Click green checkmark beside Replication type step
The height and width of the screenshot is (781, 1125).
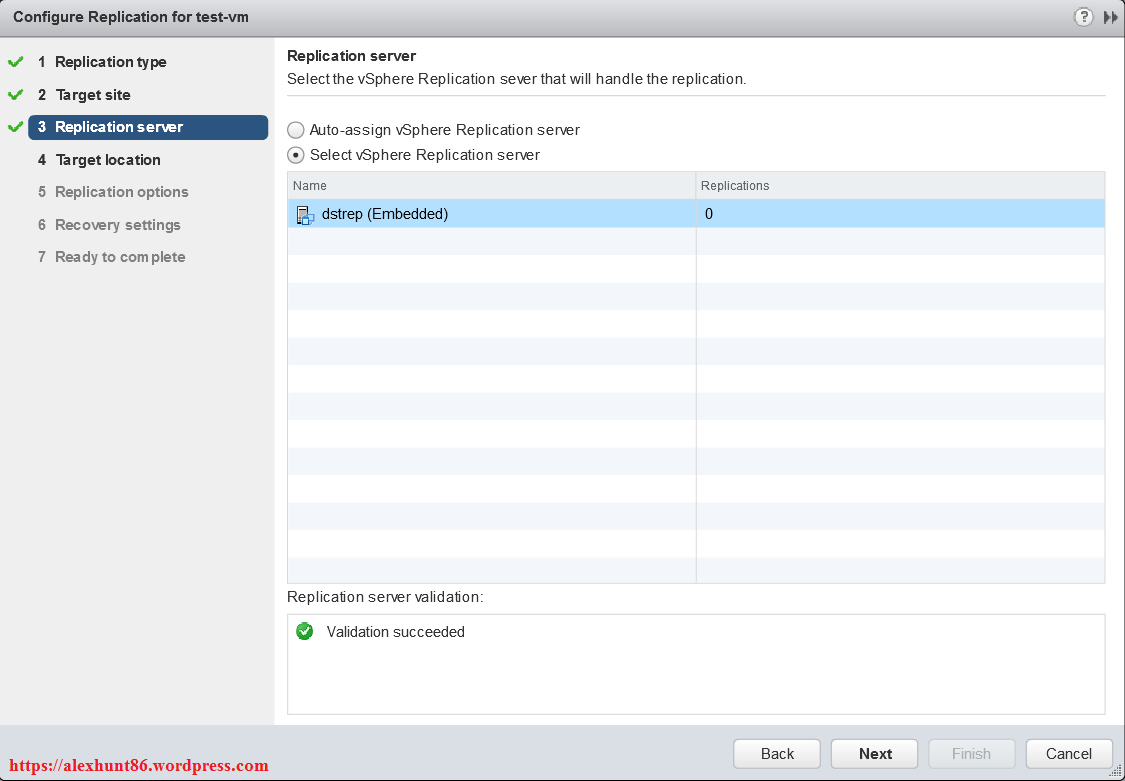click(15, 62)
